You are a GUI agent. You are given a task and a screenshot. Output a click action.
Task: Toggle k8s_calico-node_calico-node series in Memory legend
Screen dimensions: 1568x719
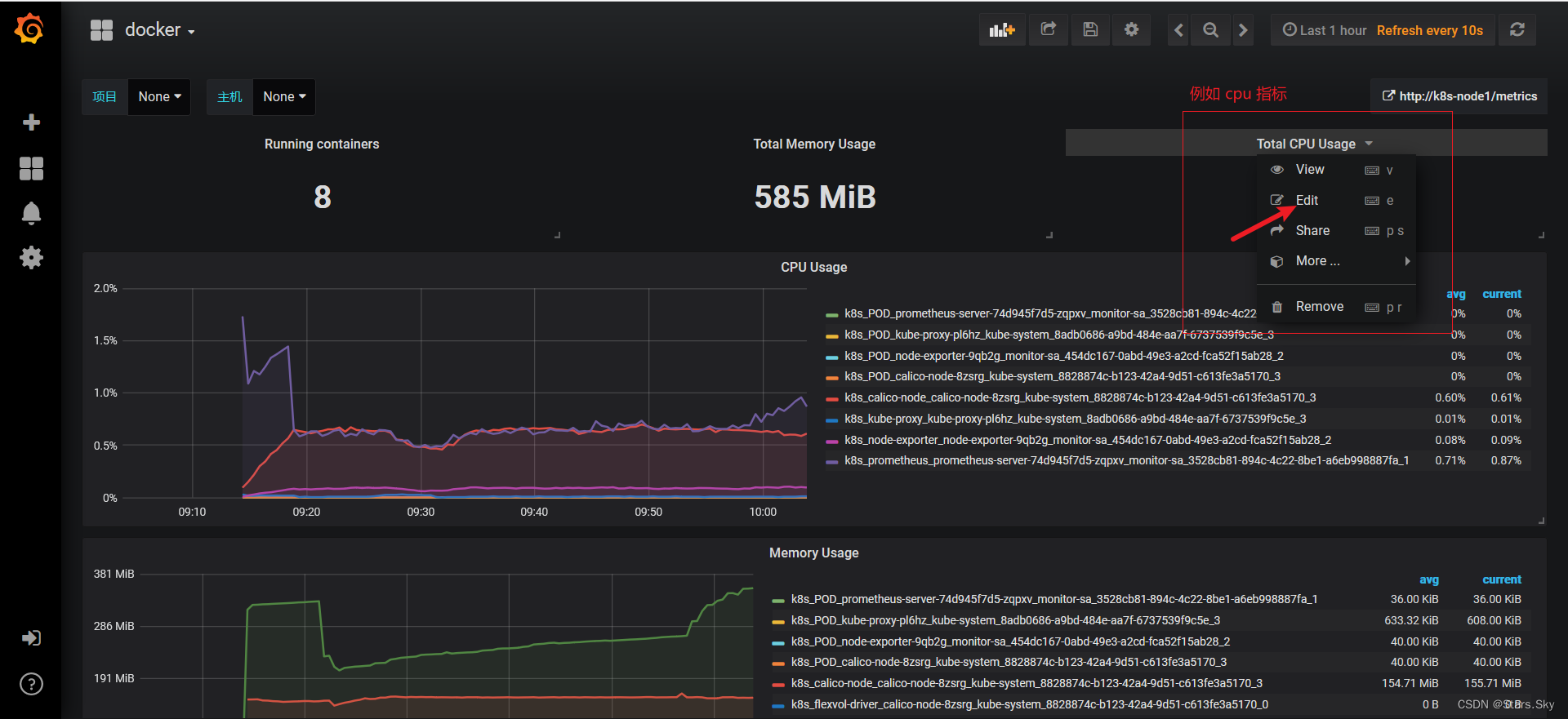(x=1027, y=683)
